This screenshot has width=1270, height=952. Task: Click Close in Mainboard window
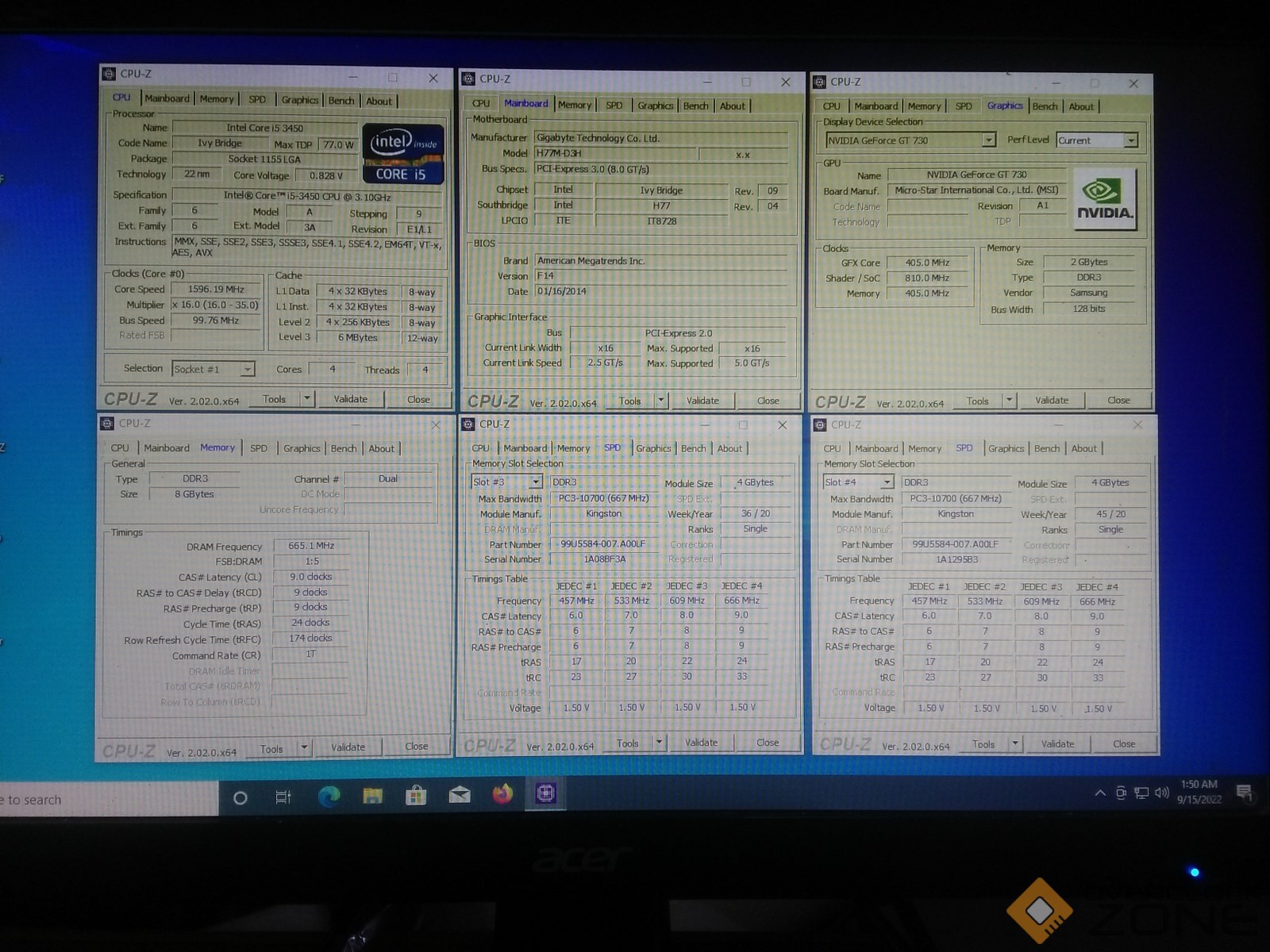(768, 401)
